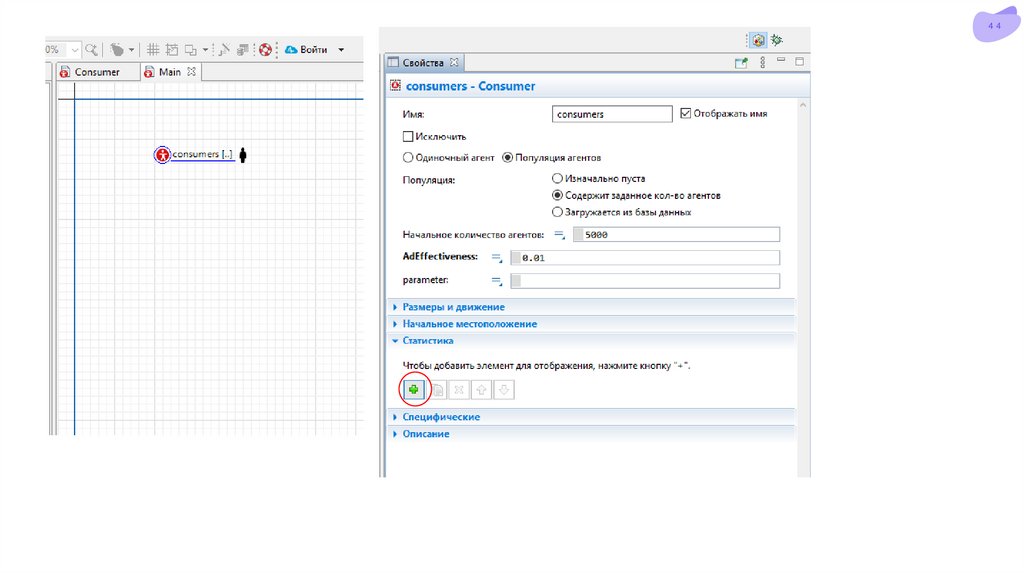Click the move-down arrow in Статистика
Screen dimensions: 1024x574
[x=504, y=390]
